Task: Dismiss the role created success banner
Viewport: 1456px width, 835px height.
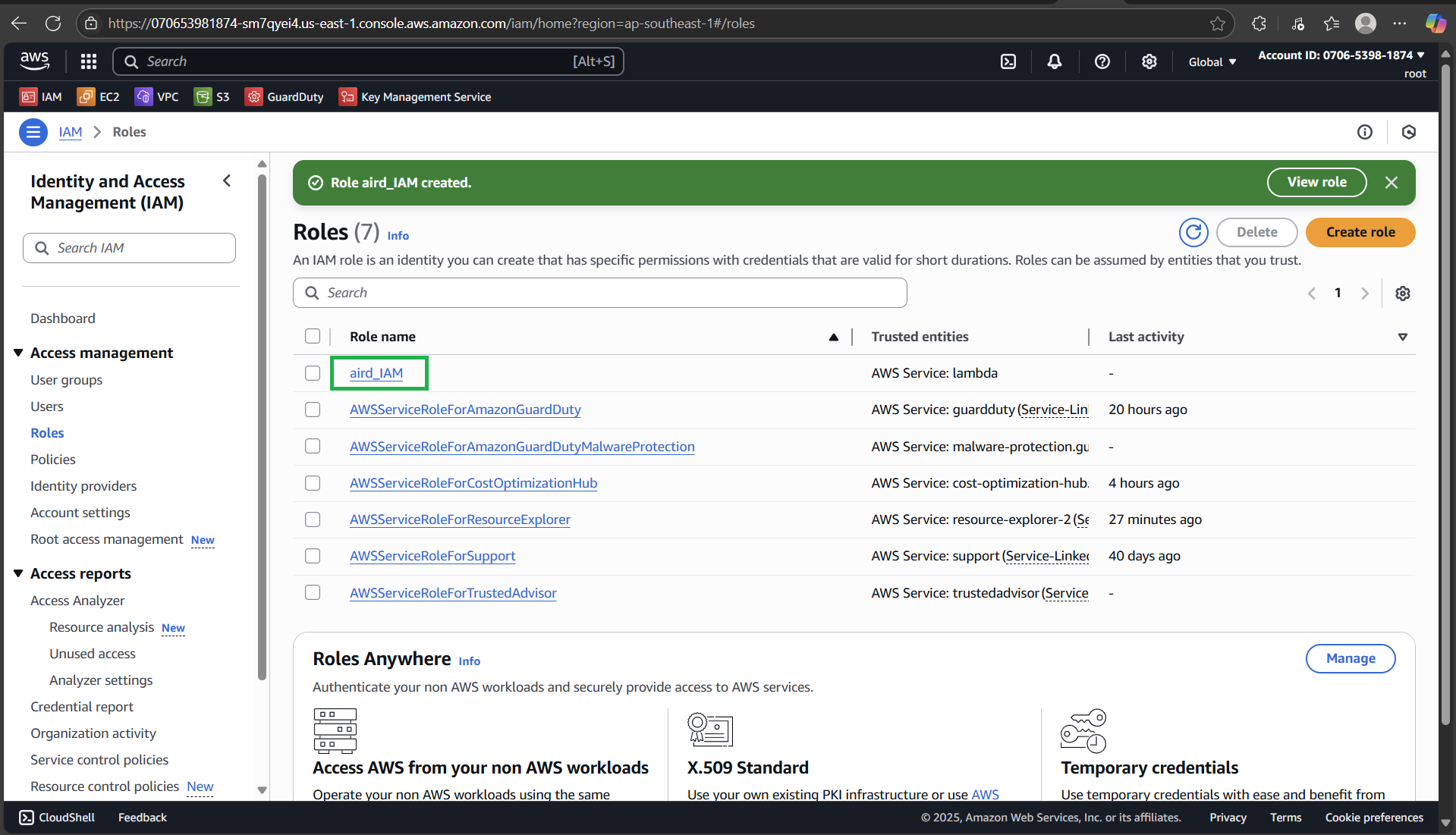Action: (x=1392, y=182)
